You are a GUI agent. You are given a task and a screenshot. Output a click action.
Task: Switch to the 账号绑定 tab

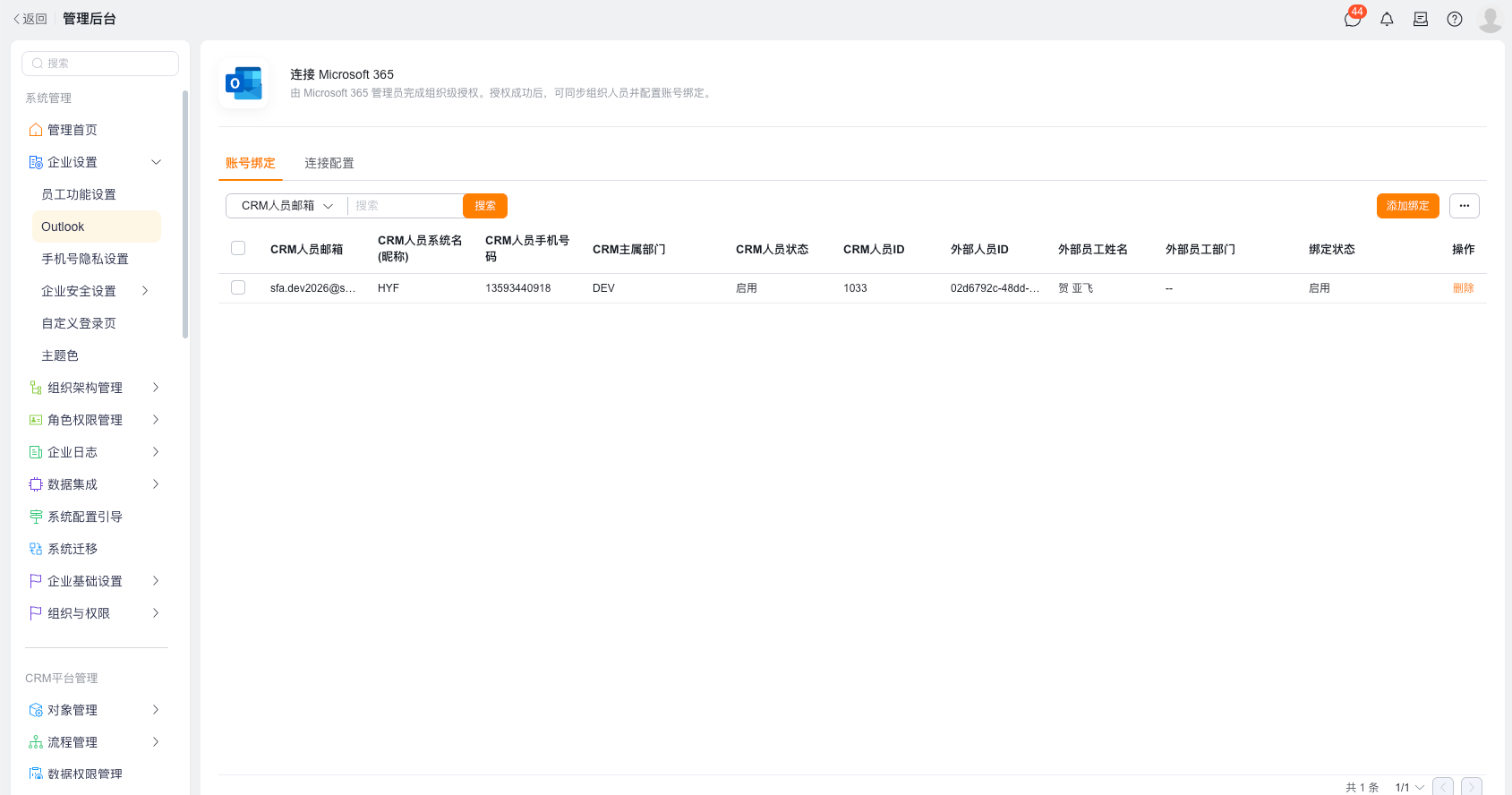(x=251, y=163)
